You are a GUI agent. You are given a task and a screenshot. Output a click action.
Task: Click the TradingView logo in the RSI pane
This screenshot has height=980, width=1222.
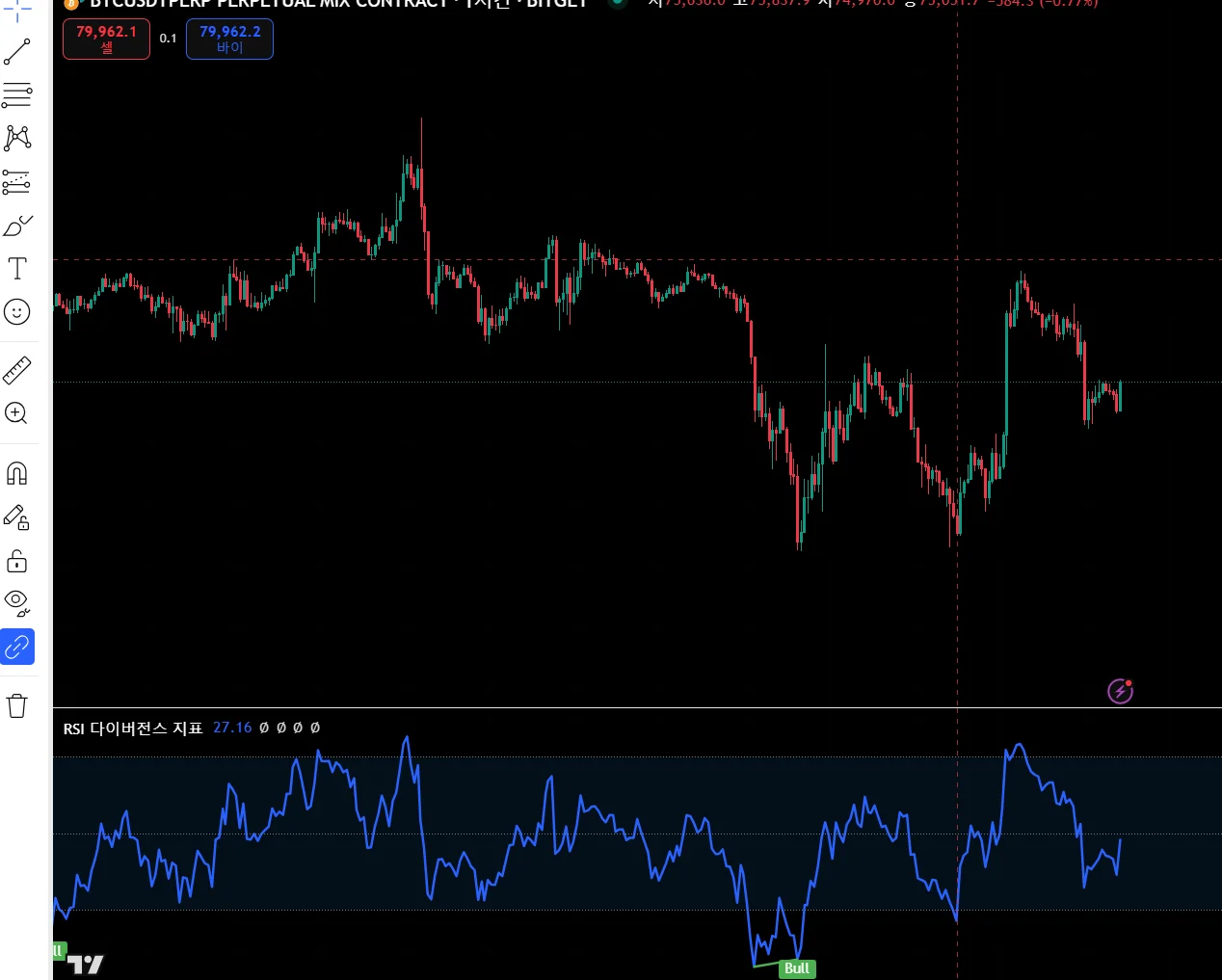point(85,965)
